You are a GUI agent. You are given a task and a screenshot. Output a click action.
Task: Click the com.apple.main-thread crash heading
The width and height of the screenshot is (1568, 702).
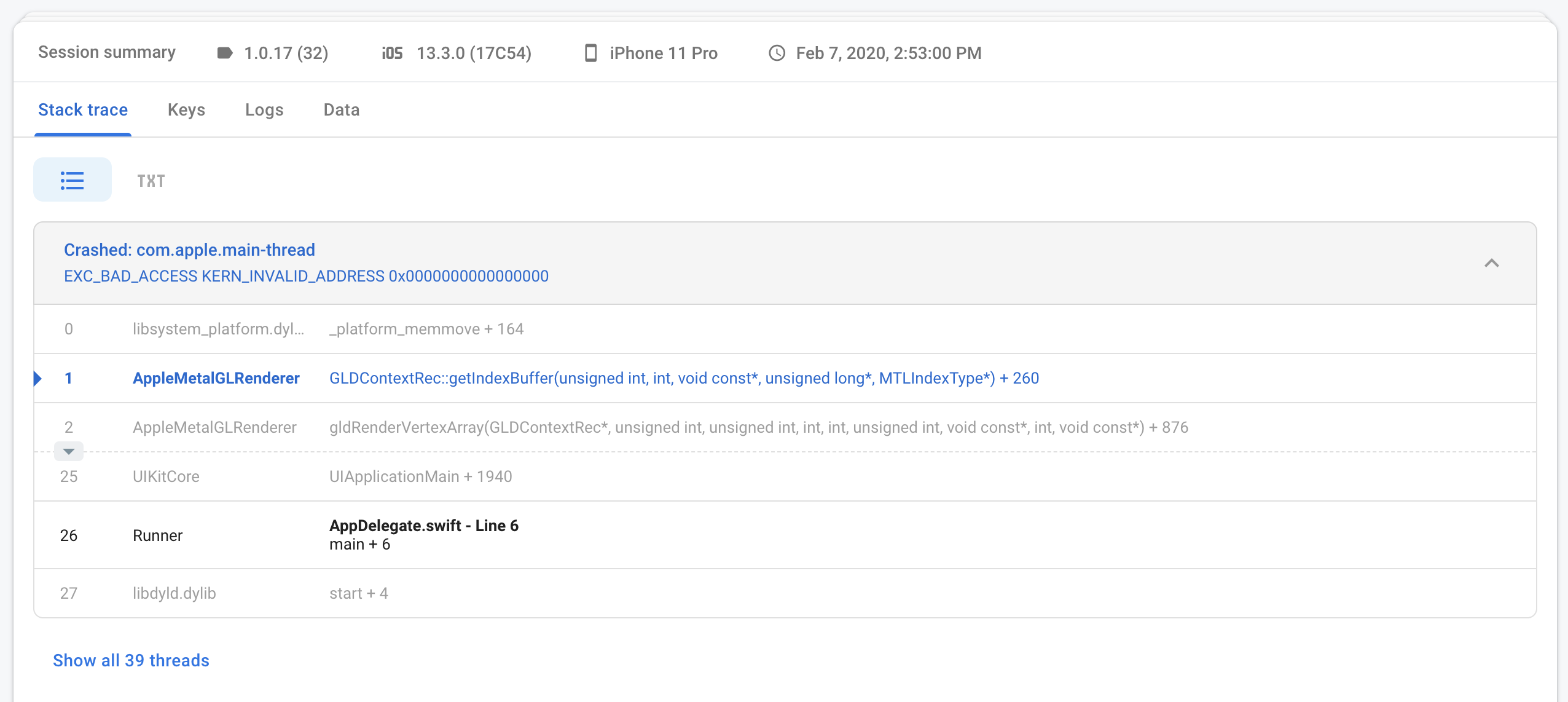tap(189, 249)
